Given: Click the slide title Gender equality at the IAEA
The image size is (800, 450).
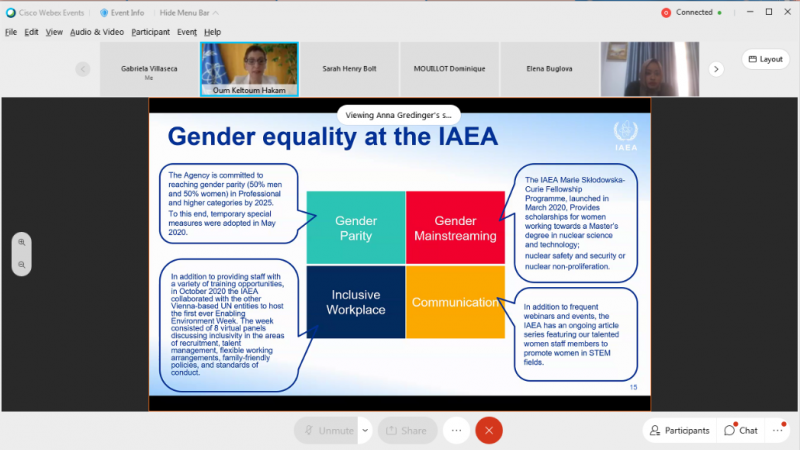Looking at the screenshot, I should click(333, 137).
